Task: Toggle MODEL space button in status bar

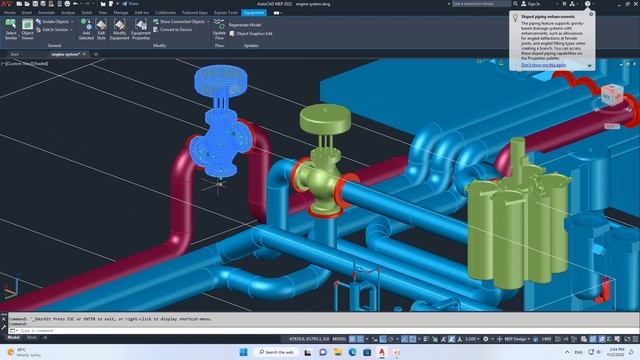Action: point(339,339)
